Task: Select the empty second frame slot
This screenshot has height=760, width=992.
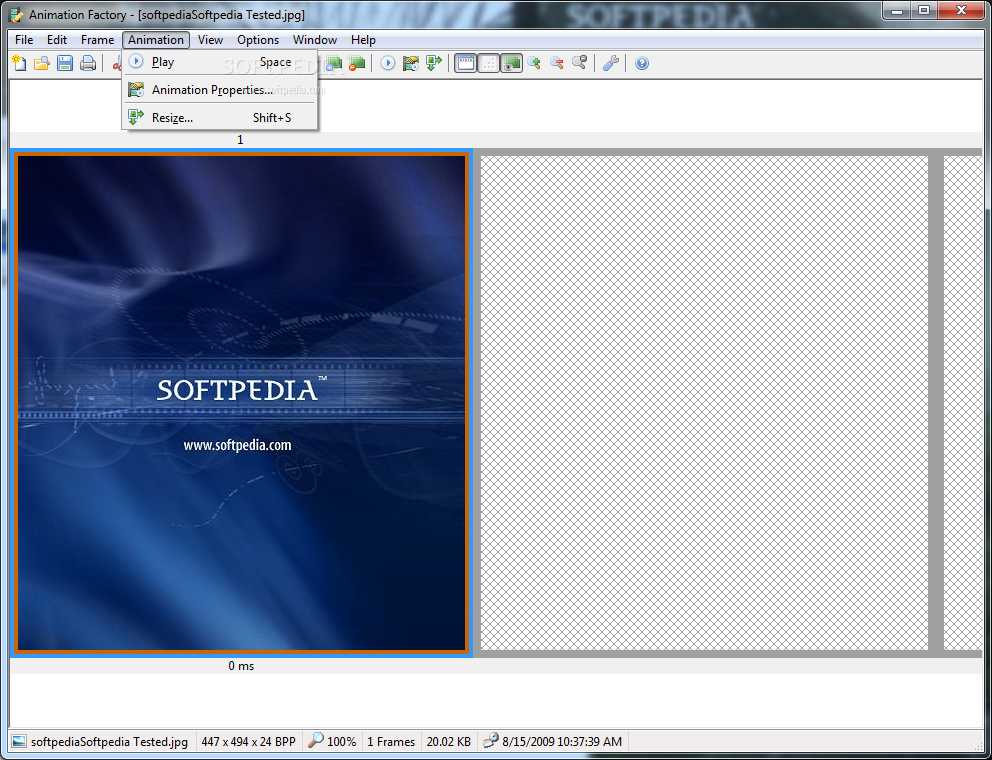Action: pos(704,402)
